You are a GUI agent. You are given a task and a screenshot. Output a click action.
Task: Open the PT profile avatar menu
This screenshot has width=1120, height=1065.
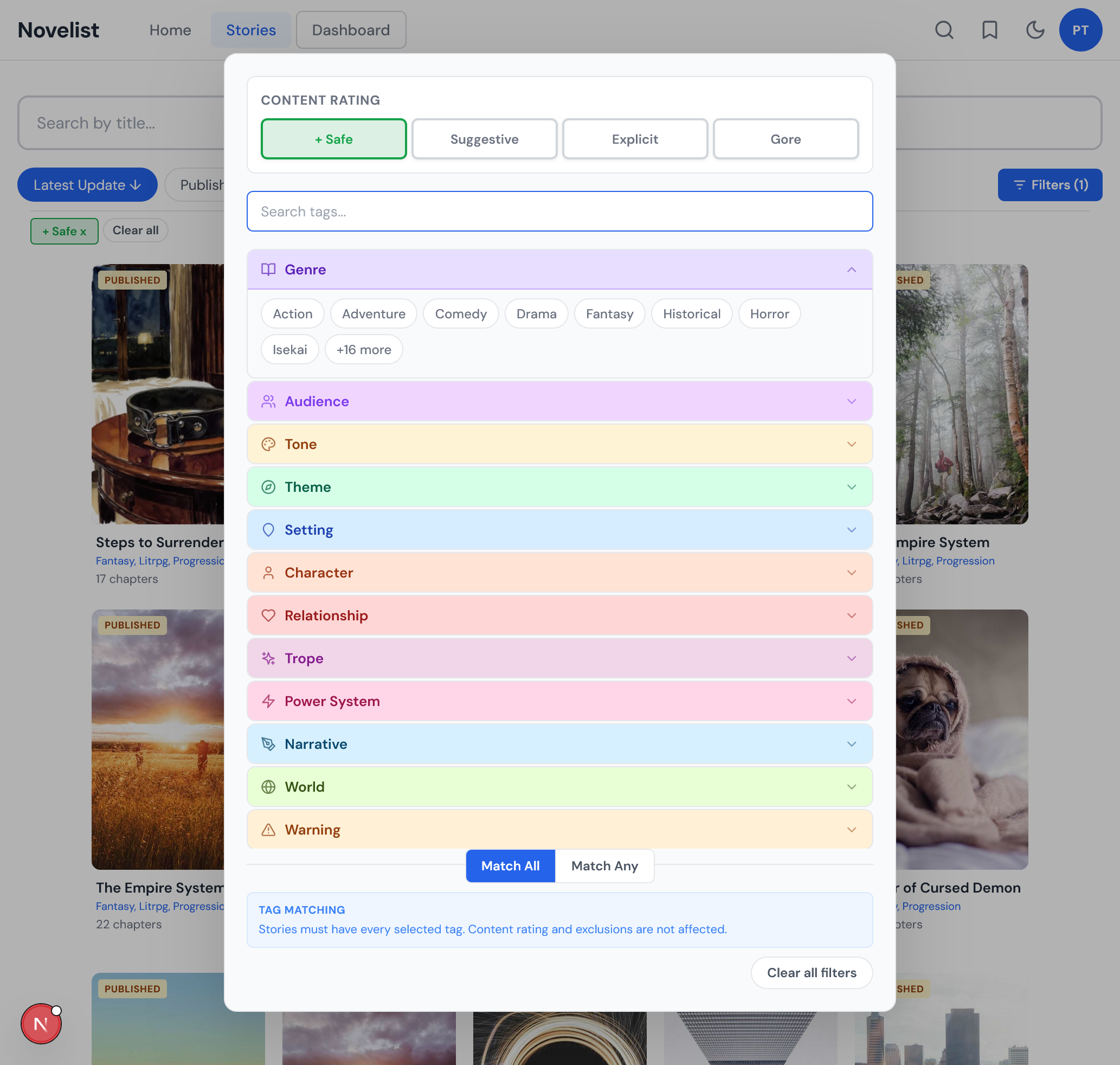point(1081,30)
